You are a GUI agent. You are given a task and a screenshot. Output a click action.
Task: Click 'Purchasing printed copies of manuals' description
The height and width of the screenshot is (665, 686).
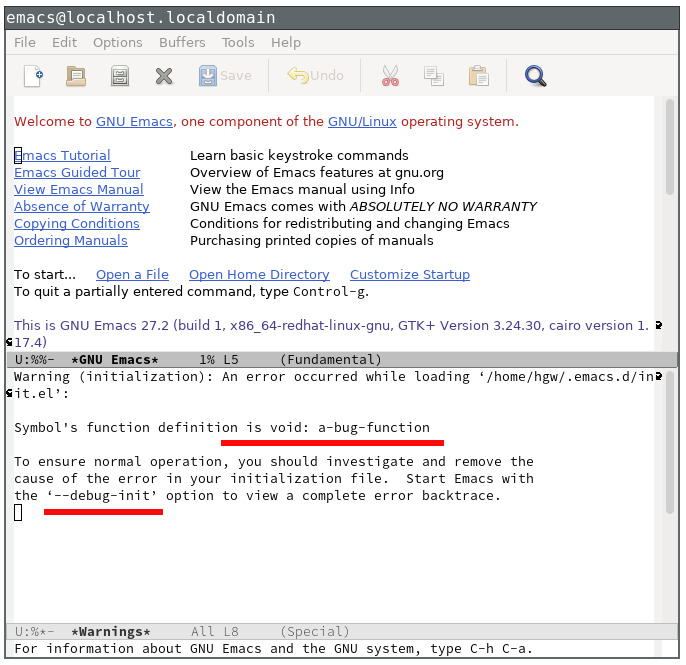(312, 241)
